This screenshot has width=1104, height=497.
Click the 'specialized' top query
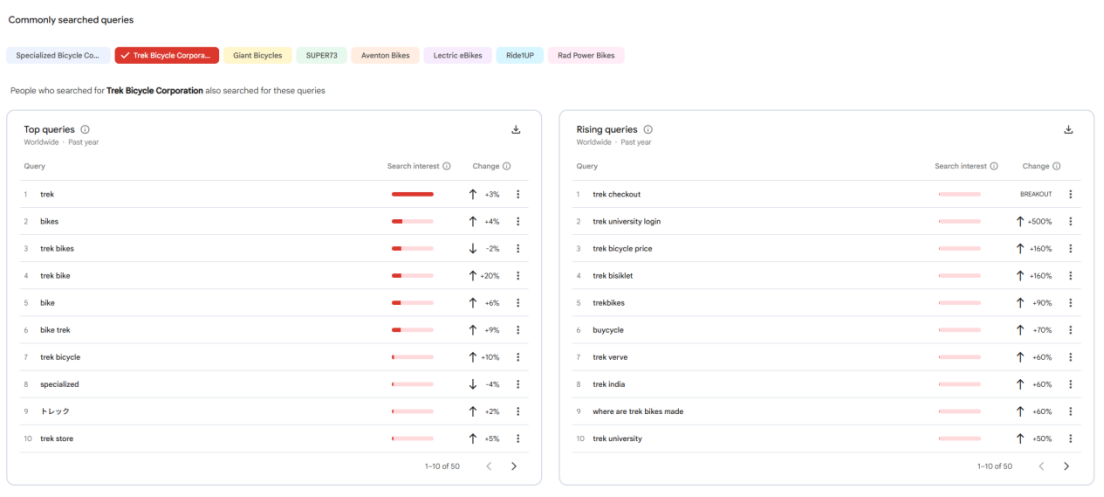pos(60,384)
